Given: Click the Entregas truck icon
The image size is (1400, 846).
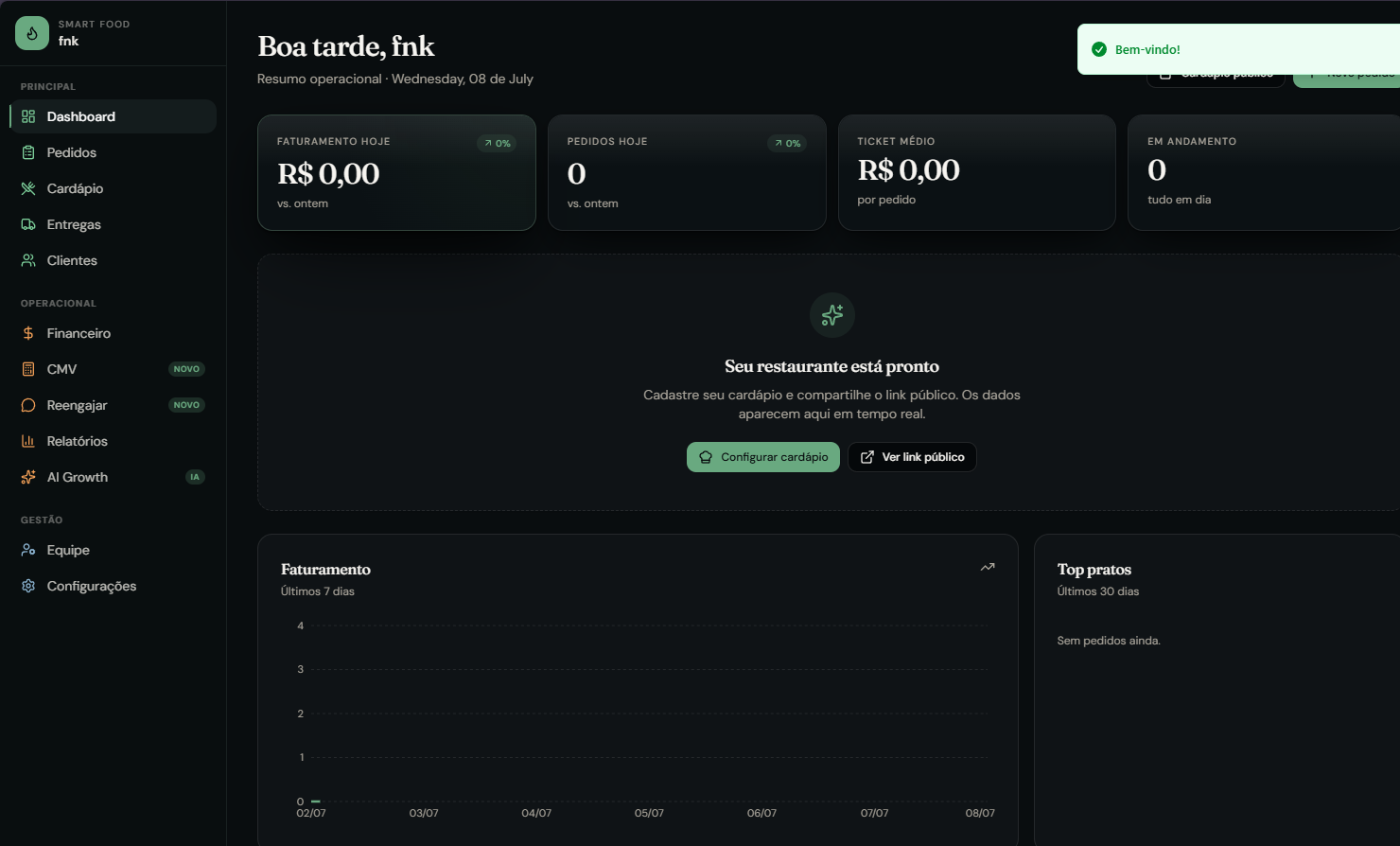Looking at the screenshot, I should coord(28,224).
